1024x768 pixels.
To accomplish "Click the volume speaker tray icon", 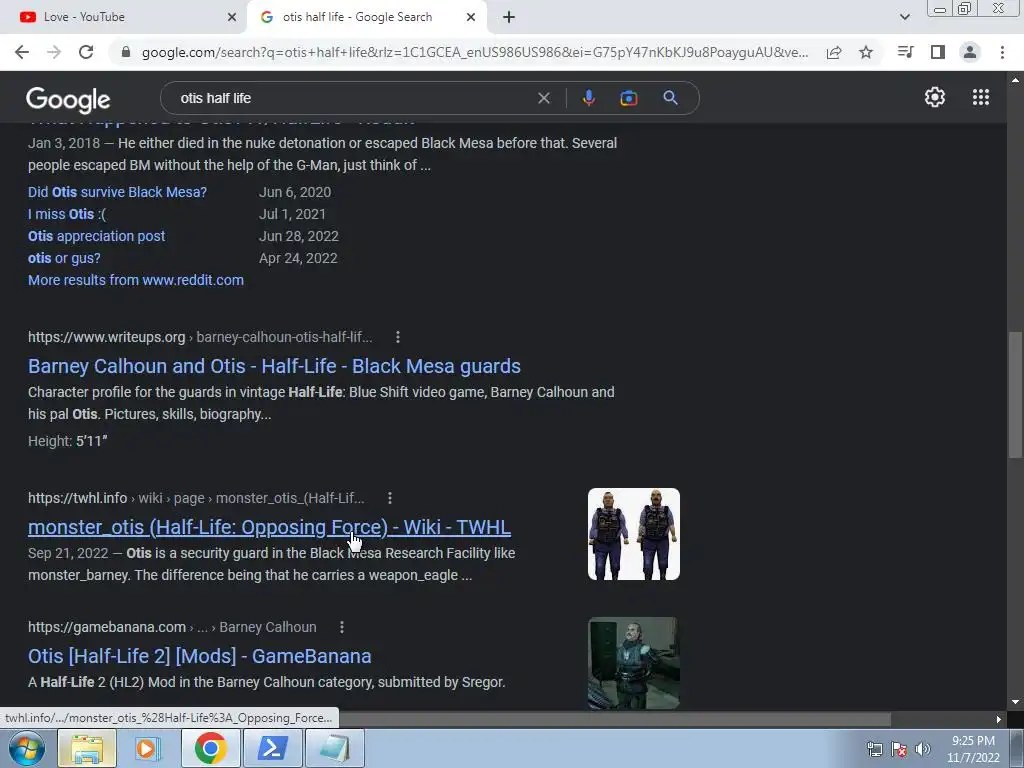I will pos(923,749).
